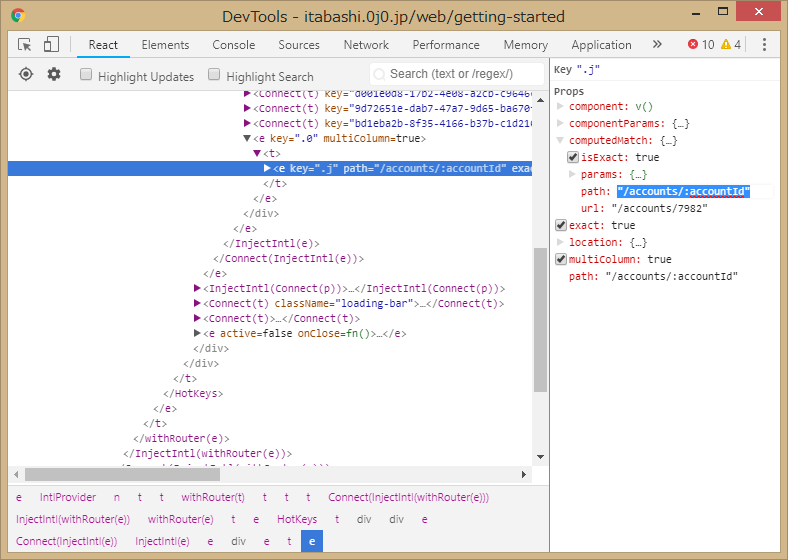Image resolution: width=788 pixels, height=560 pixels.
Task: Open React DevTools settings gear
Action: click(x=54, y=75)
